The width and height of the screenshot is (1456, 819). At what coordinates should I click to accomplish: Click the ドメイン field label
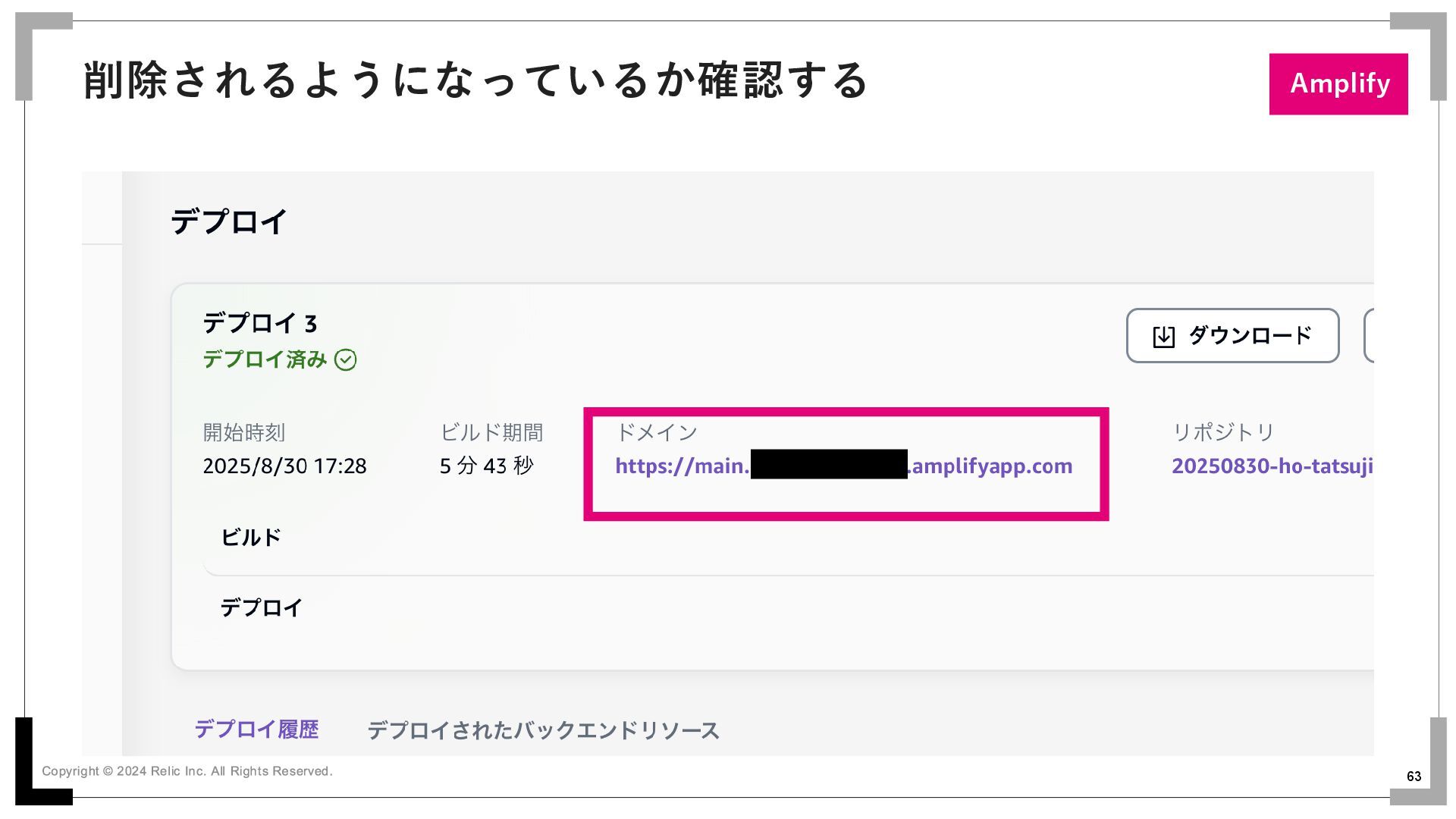(656, 432)
